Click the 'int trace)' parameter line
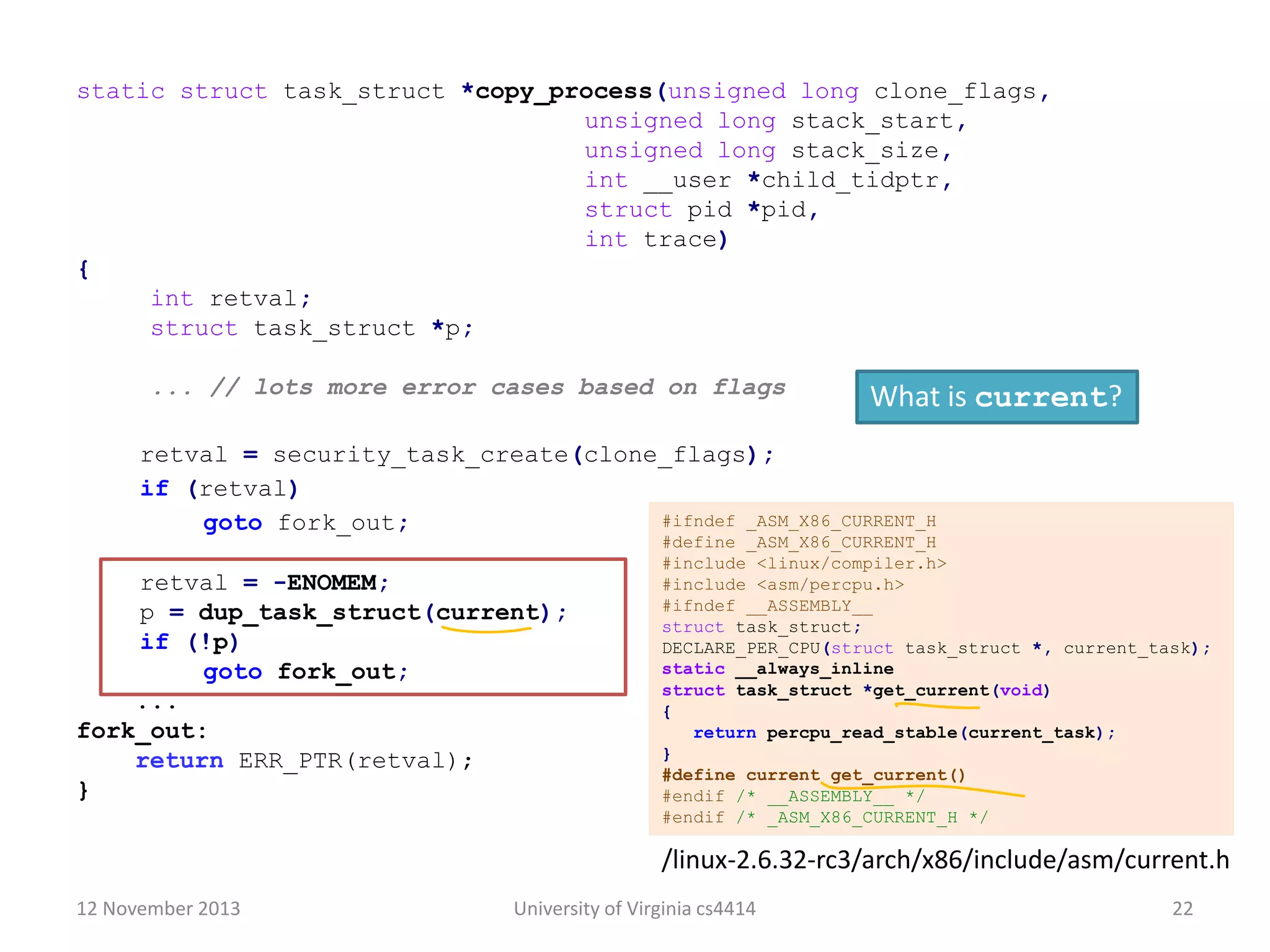1270x952 pixels. pyautogui.click(x=656, y=239)
